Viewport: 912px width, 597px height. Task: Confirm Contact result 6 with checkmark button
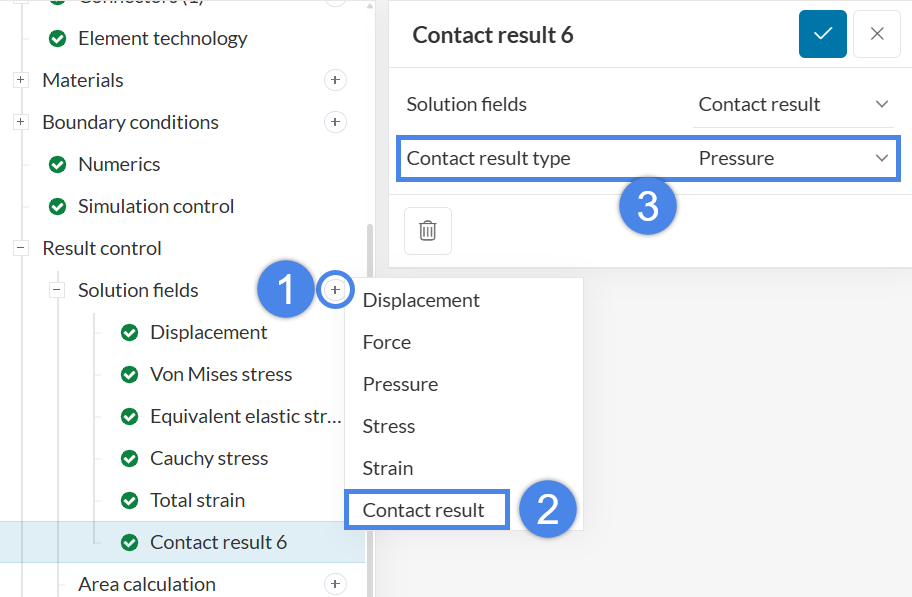pyautogui.click(x=823, y=34)
